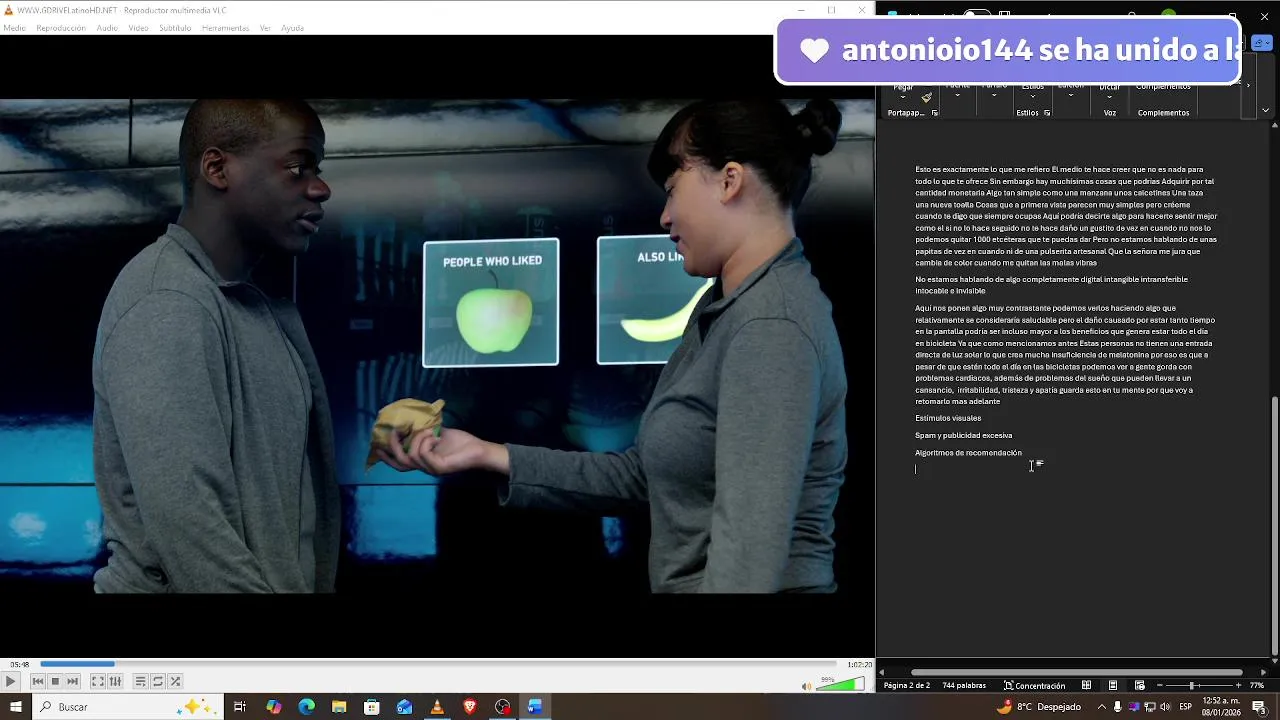Mute VLC with the speaker icon
1280x720 pixels.
tap(807, 686)
